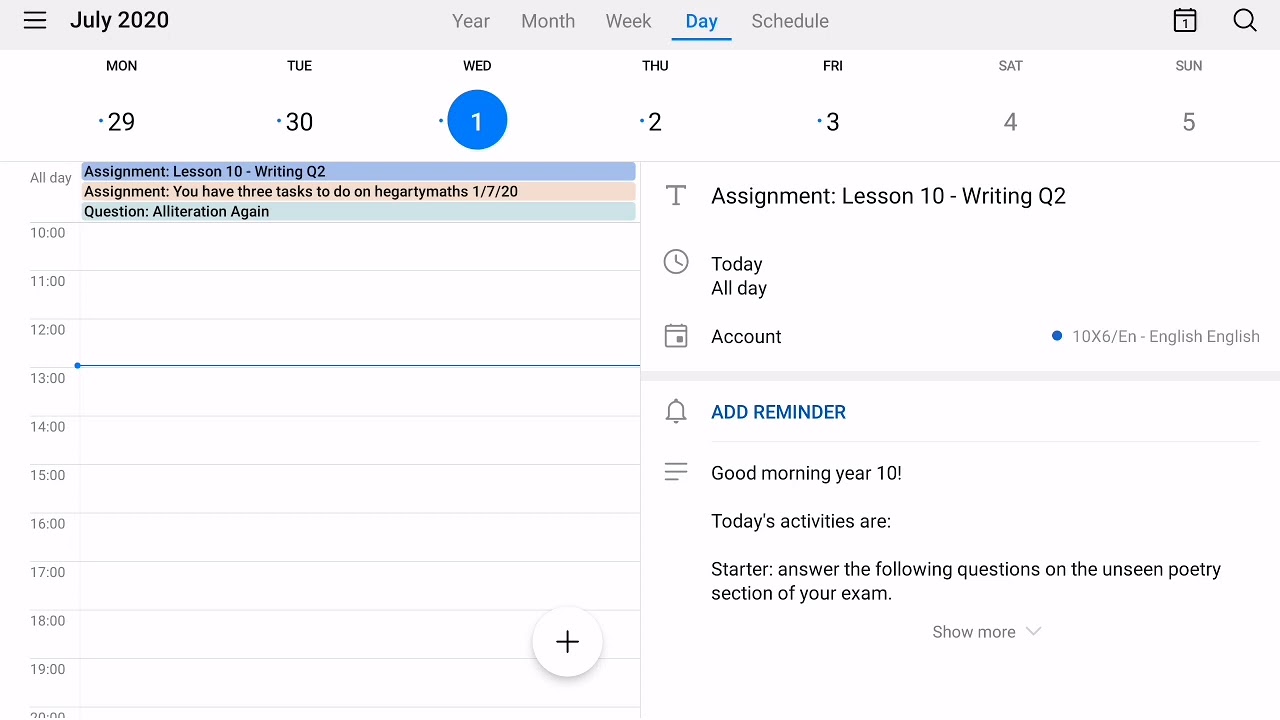This screenshot has width=1280, height=720.
Task: Click the clock icon beside Today
Action: tap(676, 263)
